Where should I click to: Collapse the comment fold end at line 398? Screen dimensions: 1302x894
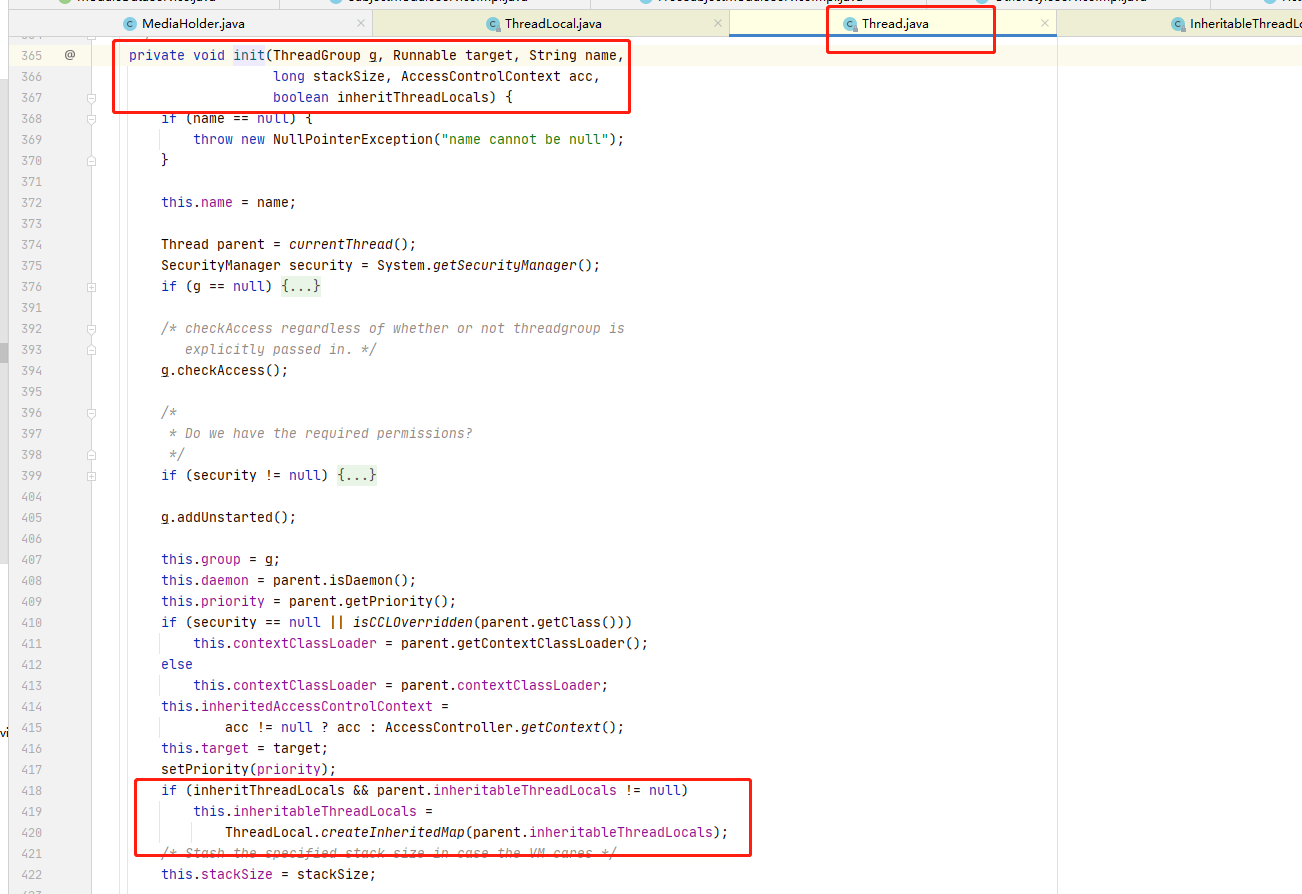[x=91, y=454]
